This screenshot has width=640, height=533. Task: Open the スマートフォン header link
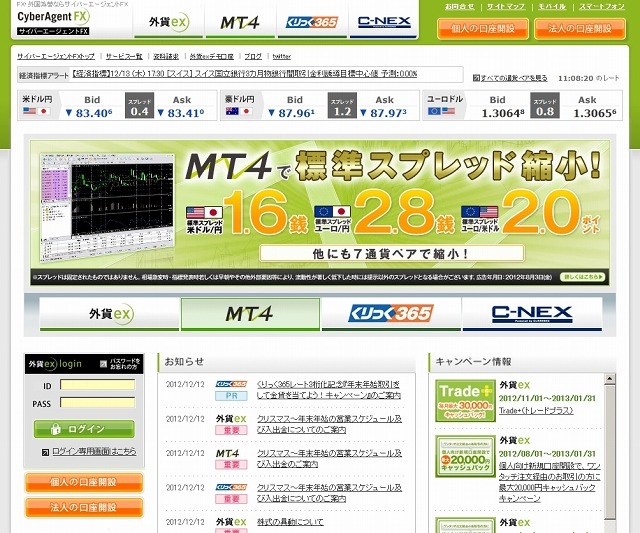click(x=602, y=7)
